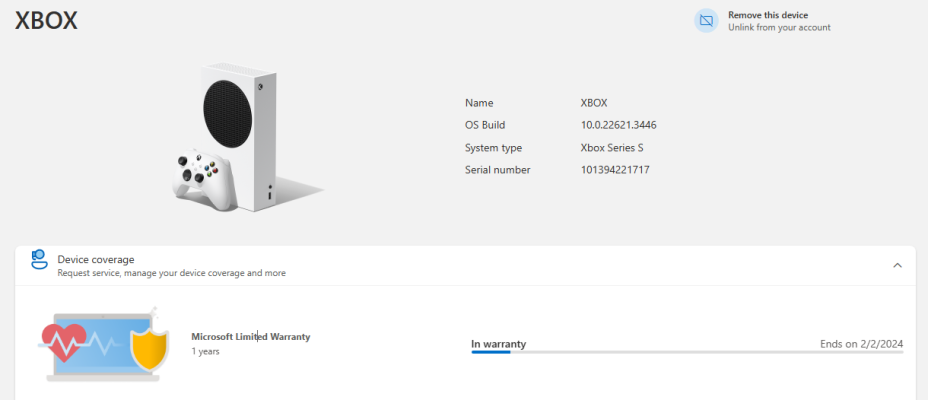The width and height of the screenshot is (928, 400).
Task: Collapse the Device coverage section chevron
Action: pyautogui.click(x=897, y=265)
